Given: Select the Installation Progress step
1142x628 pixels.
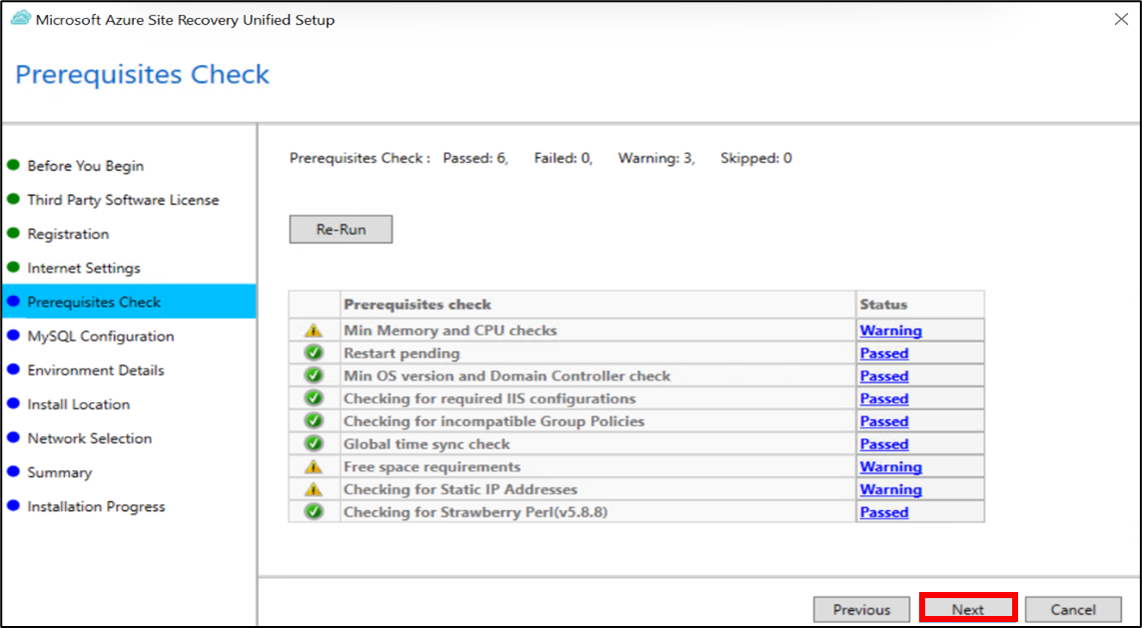Looking at the screenshot, I should [96, 506].
